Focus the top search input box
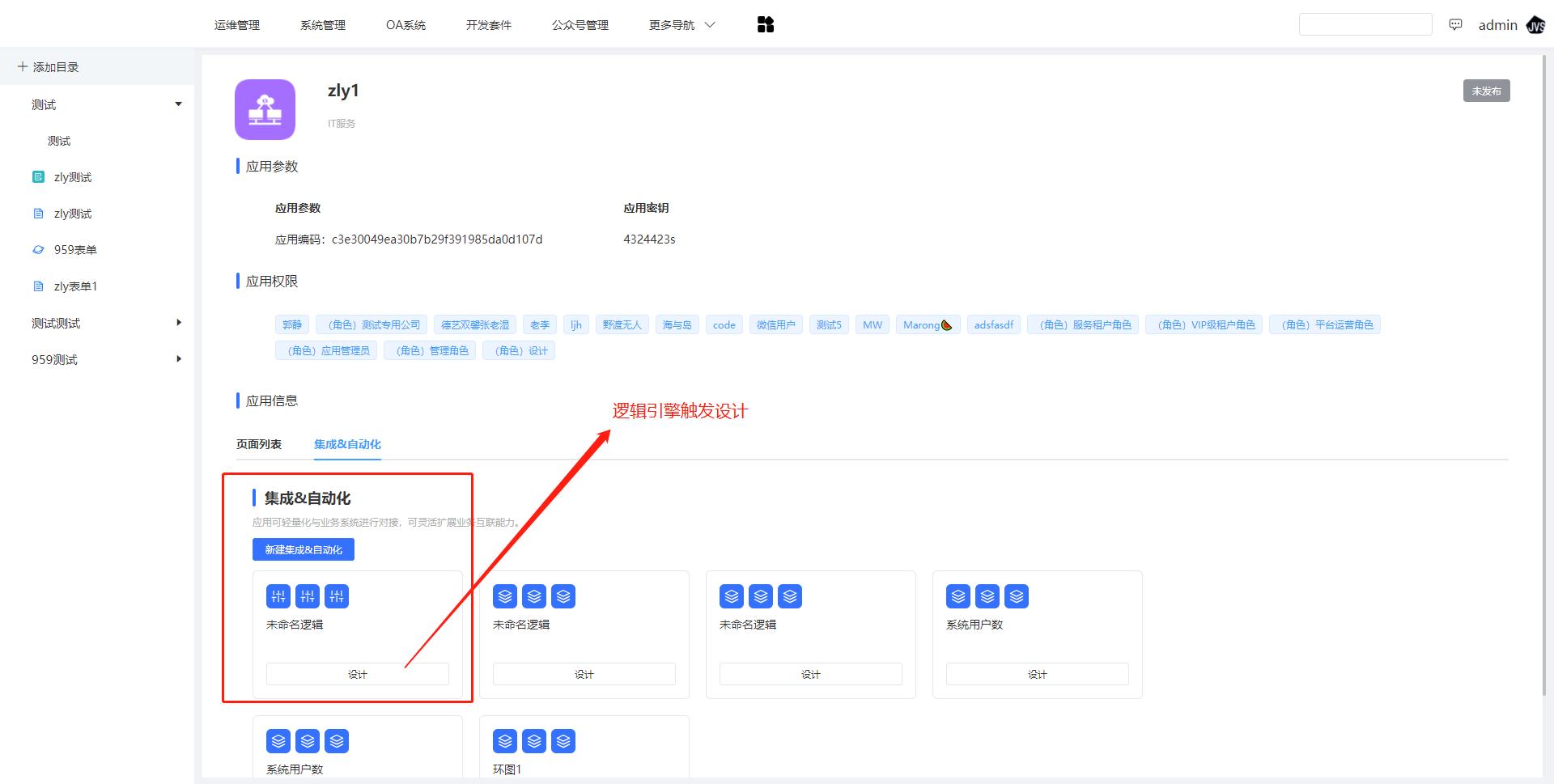 click(1365, 24)
